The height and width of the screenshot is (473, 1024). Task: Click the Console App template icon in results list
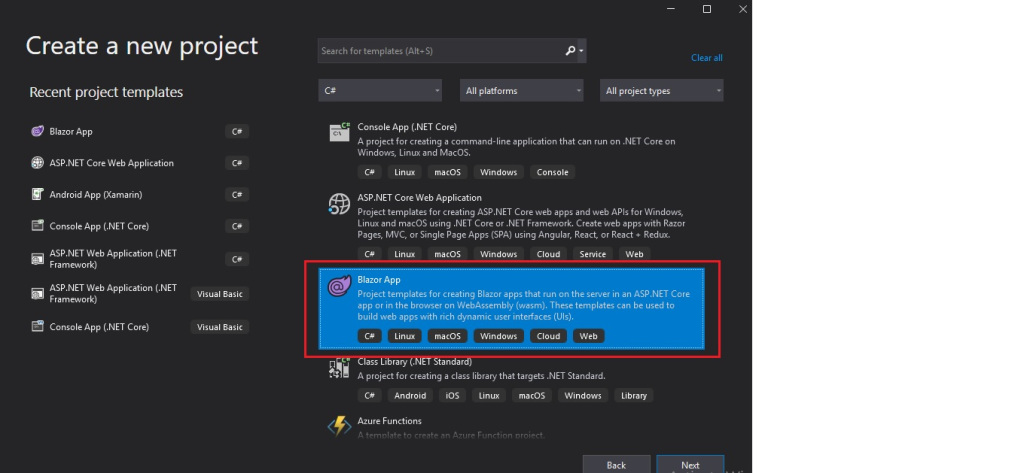(x=340, y=133)
